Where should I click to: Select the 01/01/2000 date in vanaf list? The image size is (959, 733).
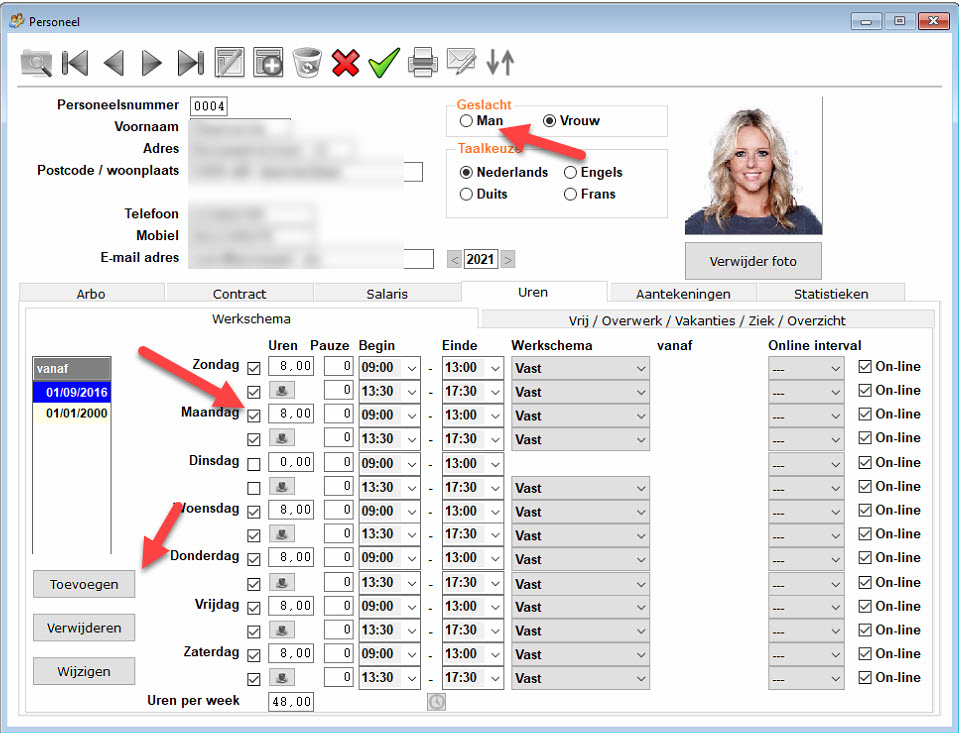coord(77,413)
